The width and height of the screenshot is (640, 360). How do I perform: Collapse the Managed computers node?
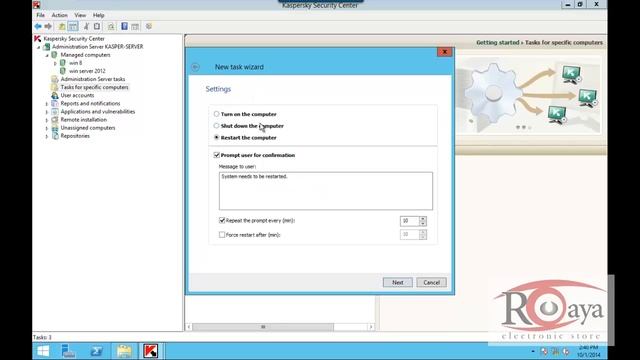[47, 55]
